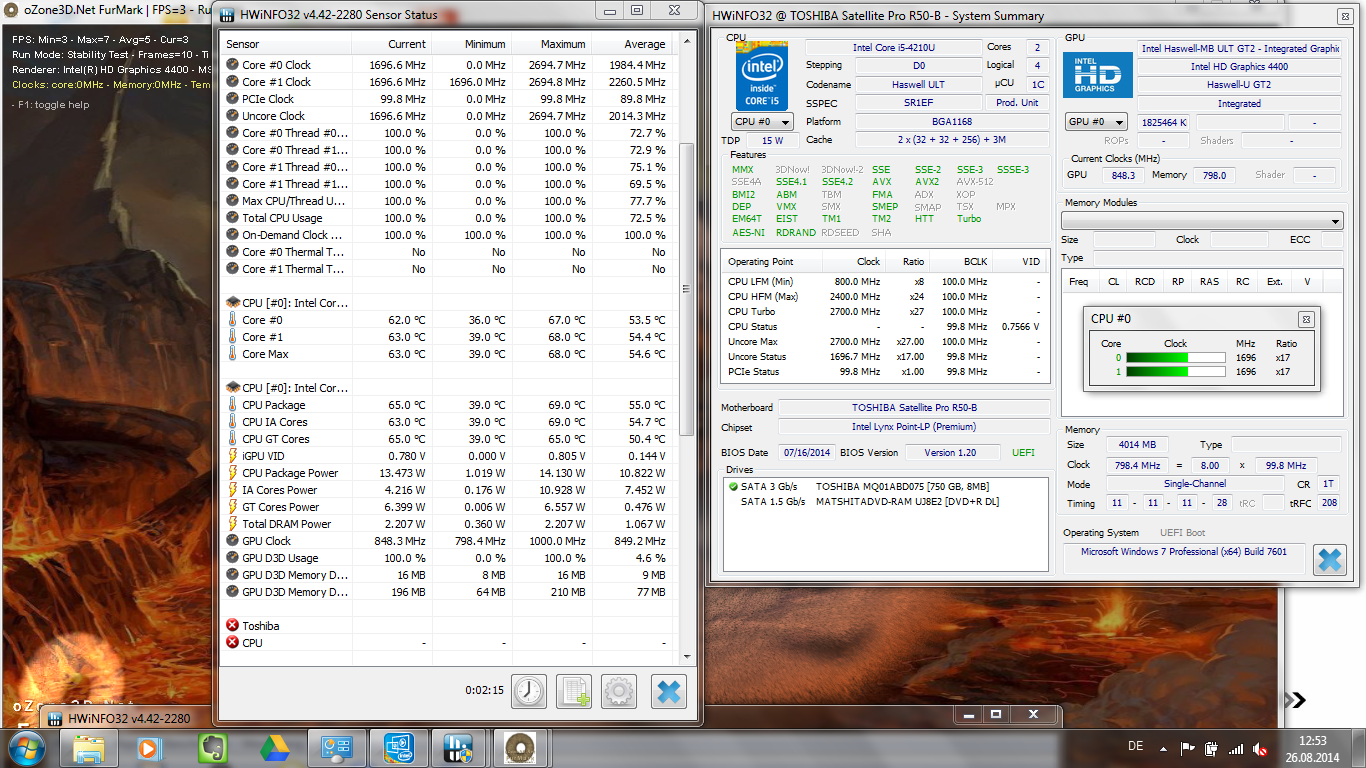Select the CPU GT Cores temperature row
The height and width of the screenshot is (768, 1366).
[x=446, y=439]
